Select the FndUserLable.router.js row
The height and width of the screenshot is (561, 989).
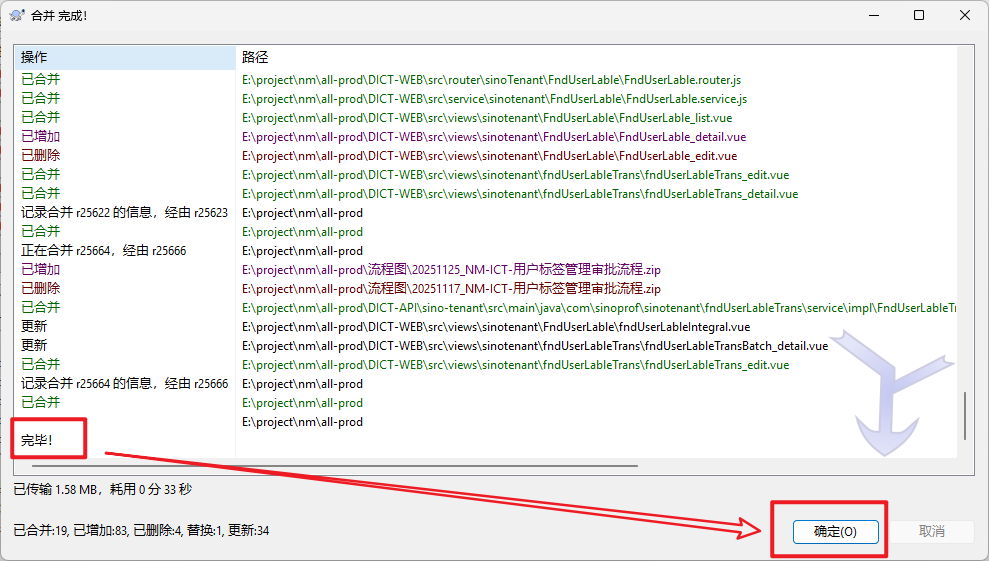(491, 80)
